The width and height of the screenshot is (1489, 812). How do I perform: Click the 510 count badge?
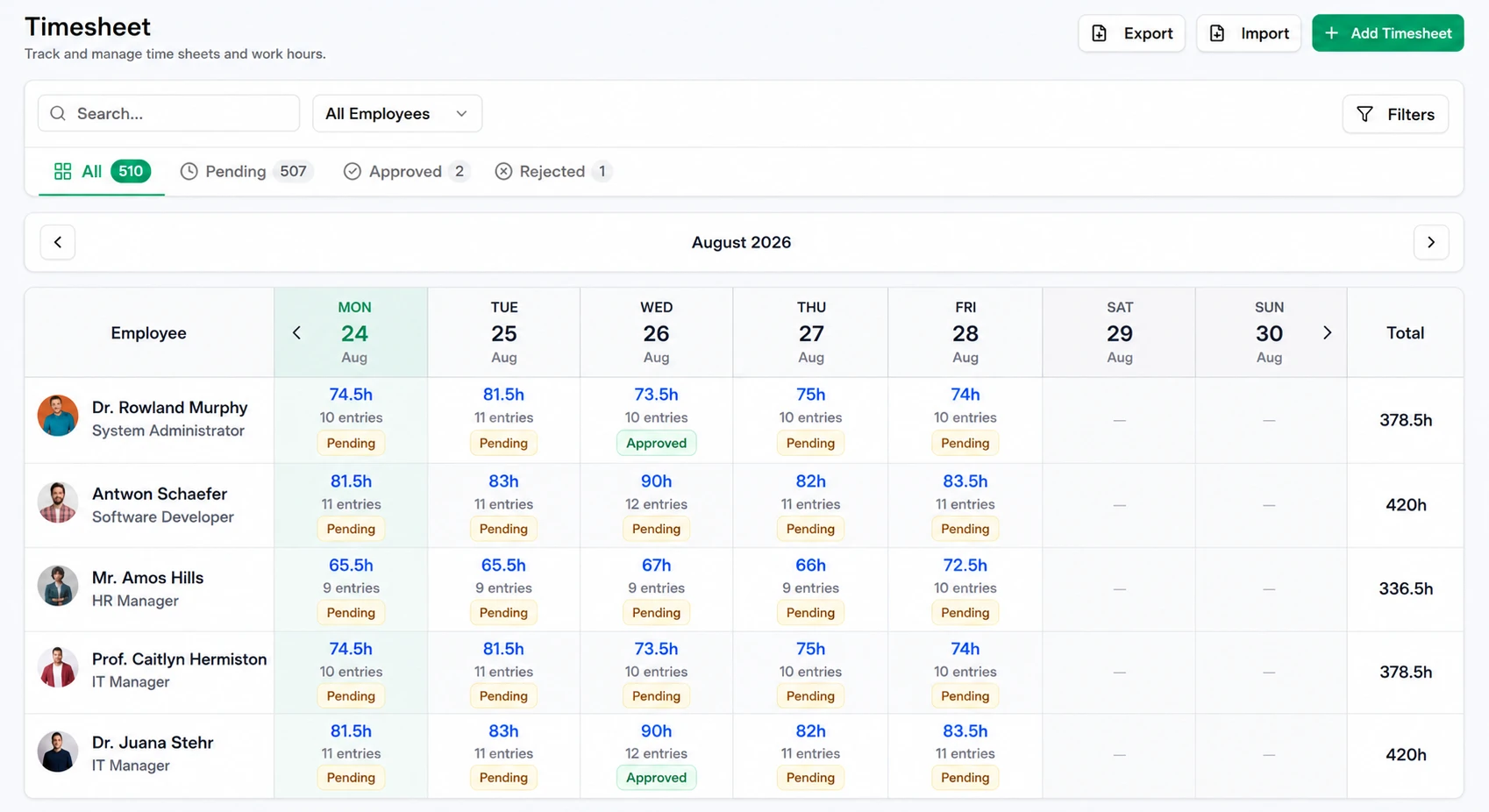131,171
